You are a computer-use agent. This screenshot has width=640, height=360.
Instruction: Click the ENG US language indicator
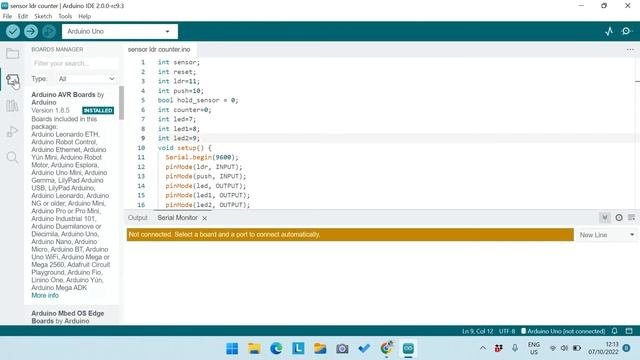click(x=534, y=348)
